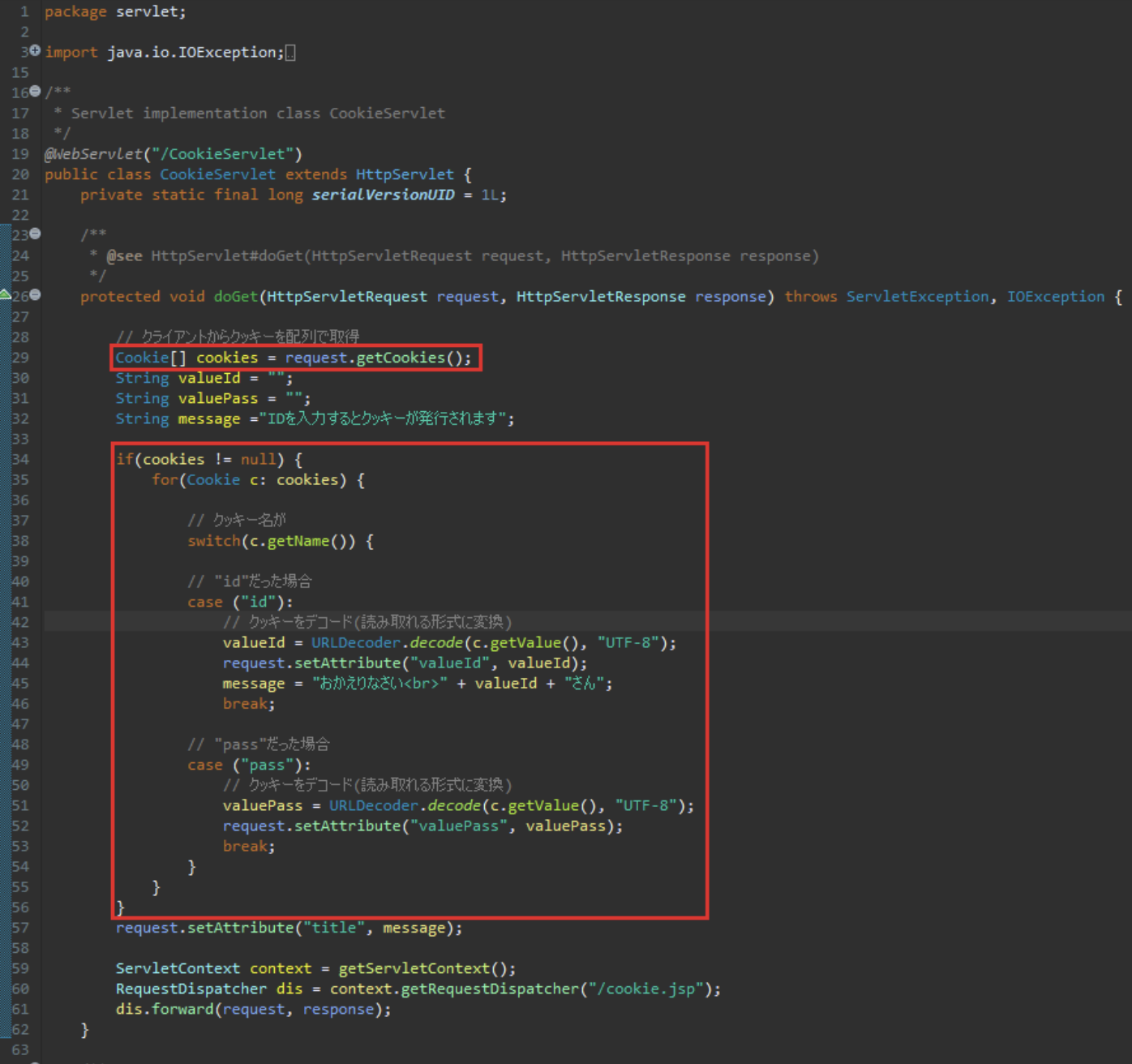1132x1064 pixels.
Task: Click the "package" keyword on line 1
Action: [x=75, y=12]
